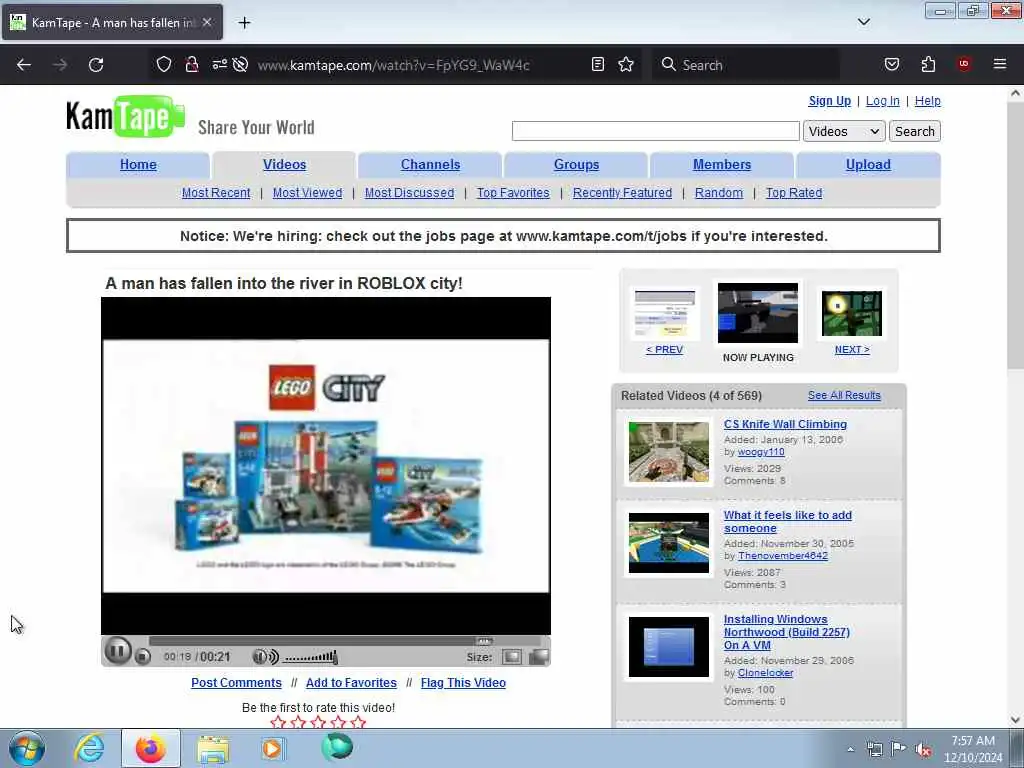Open the Upload tab
Viewport: 1024px width, 768px height.
(x=868, y=165)
